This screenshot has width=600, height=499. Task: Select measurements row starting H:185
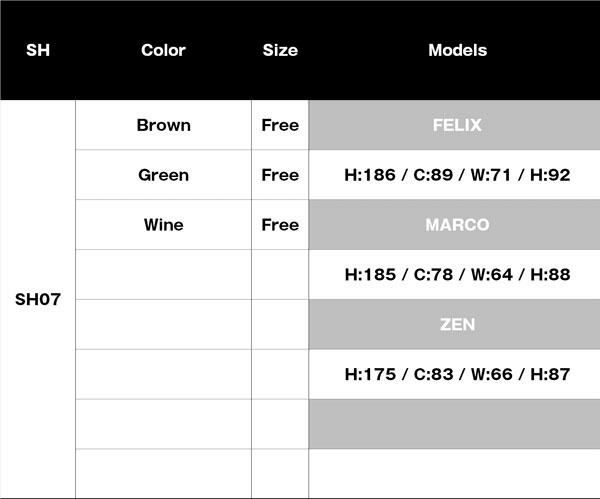click(457, 274)
